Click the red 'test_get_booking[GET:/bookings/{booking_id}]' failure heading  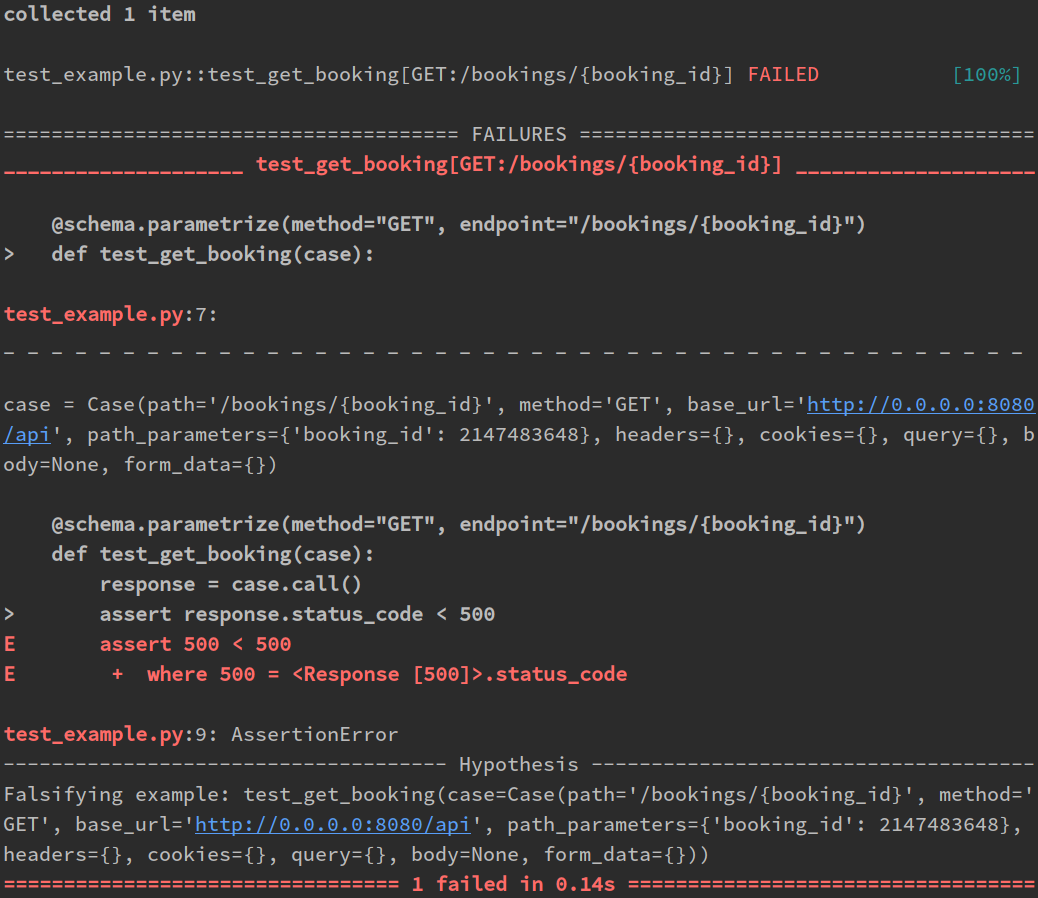tap(519, 164)
